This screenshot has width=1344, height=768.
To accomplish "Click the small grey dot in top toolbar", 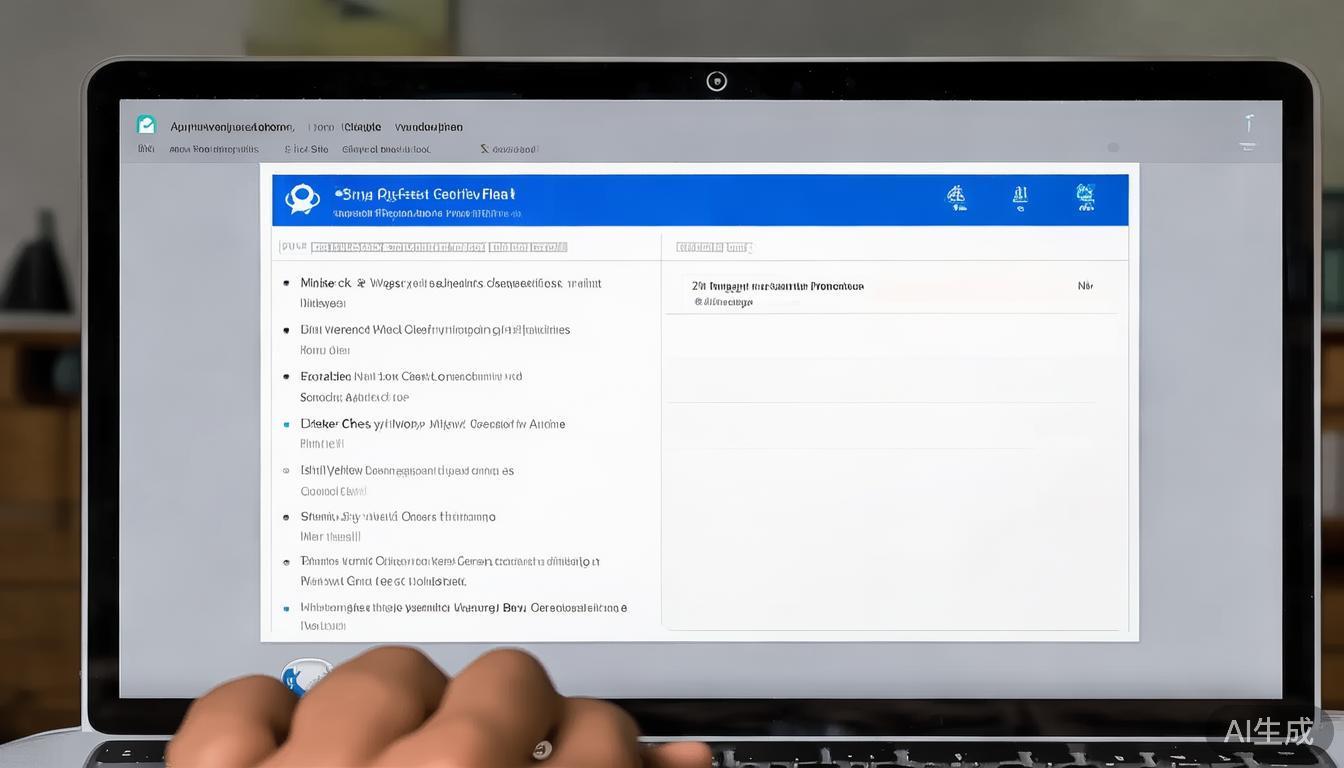I will tap(1113, 148).
